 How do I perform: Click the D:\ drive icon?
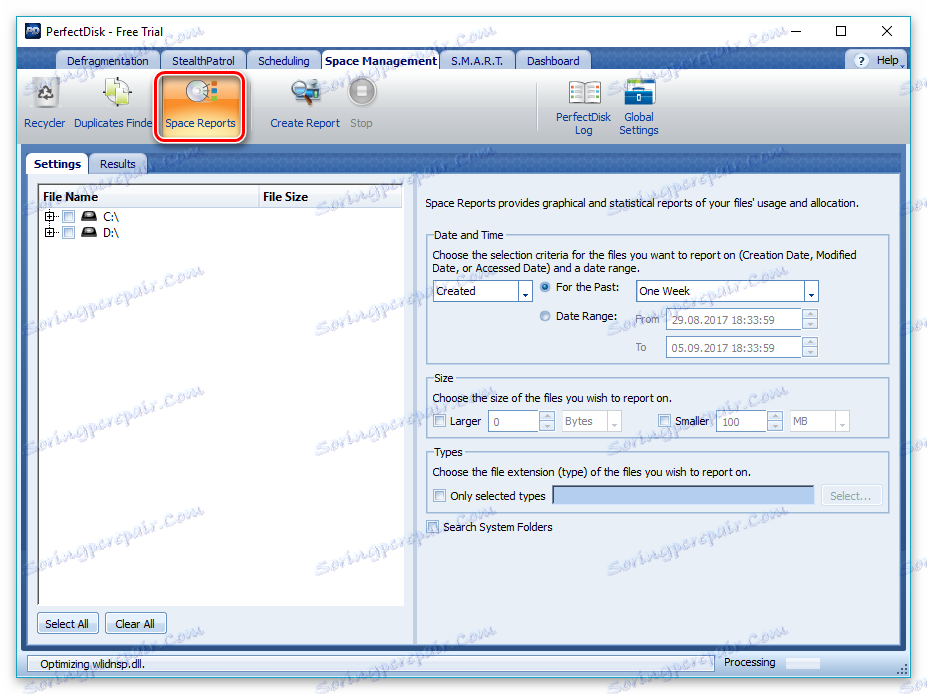(x=89, y=232)
